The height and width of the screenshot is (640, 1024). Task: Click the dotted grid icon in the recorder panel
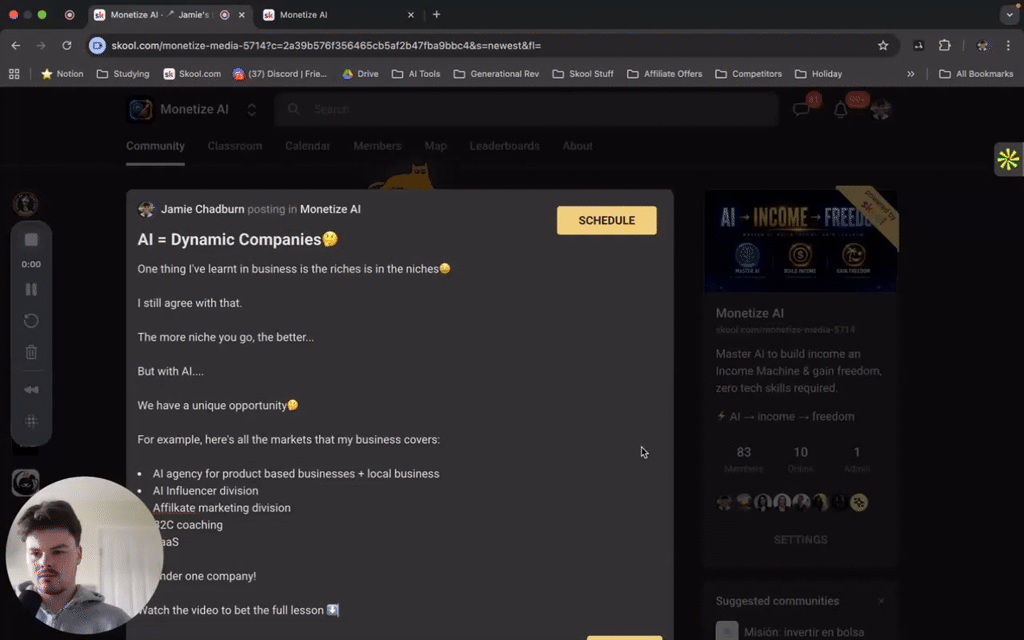pyautogui.click(x=31, y=421)
